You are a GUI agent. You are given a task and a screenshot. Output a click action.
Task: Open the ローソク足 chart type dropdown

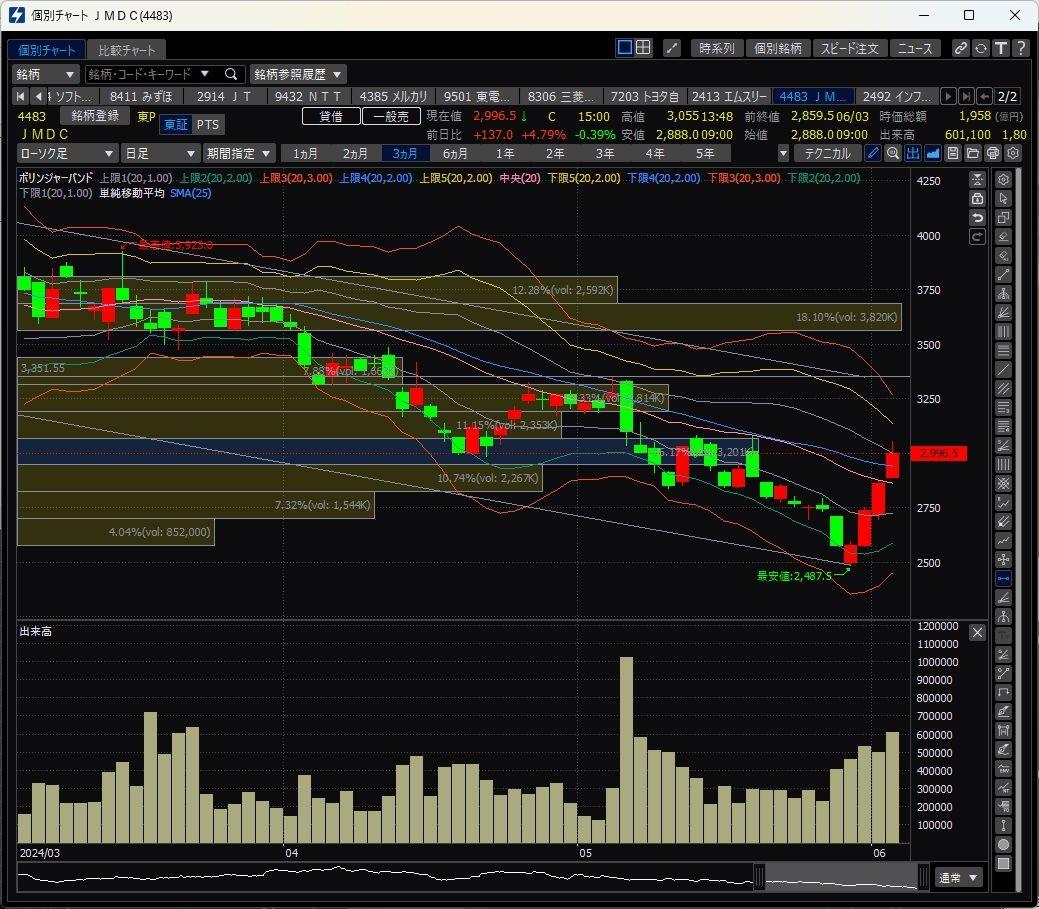[x=67, y=153]
